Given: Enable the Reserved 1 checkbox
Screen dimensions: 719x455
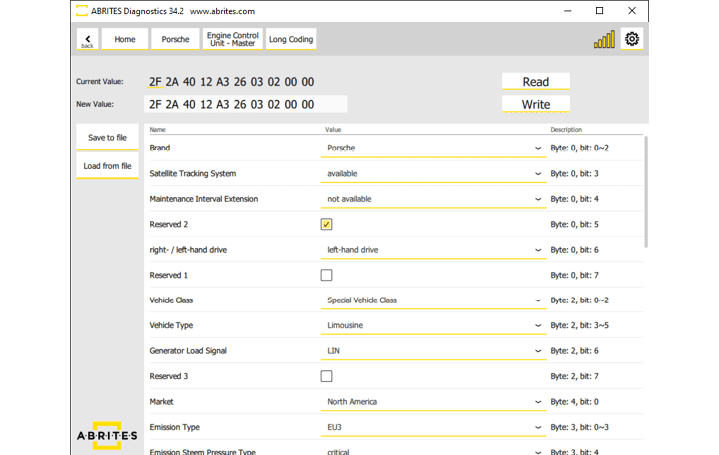Looking at the screenshot, I should coord(326,275).
